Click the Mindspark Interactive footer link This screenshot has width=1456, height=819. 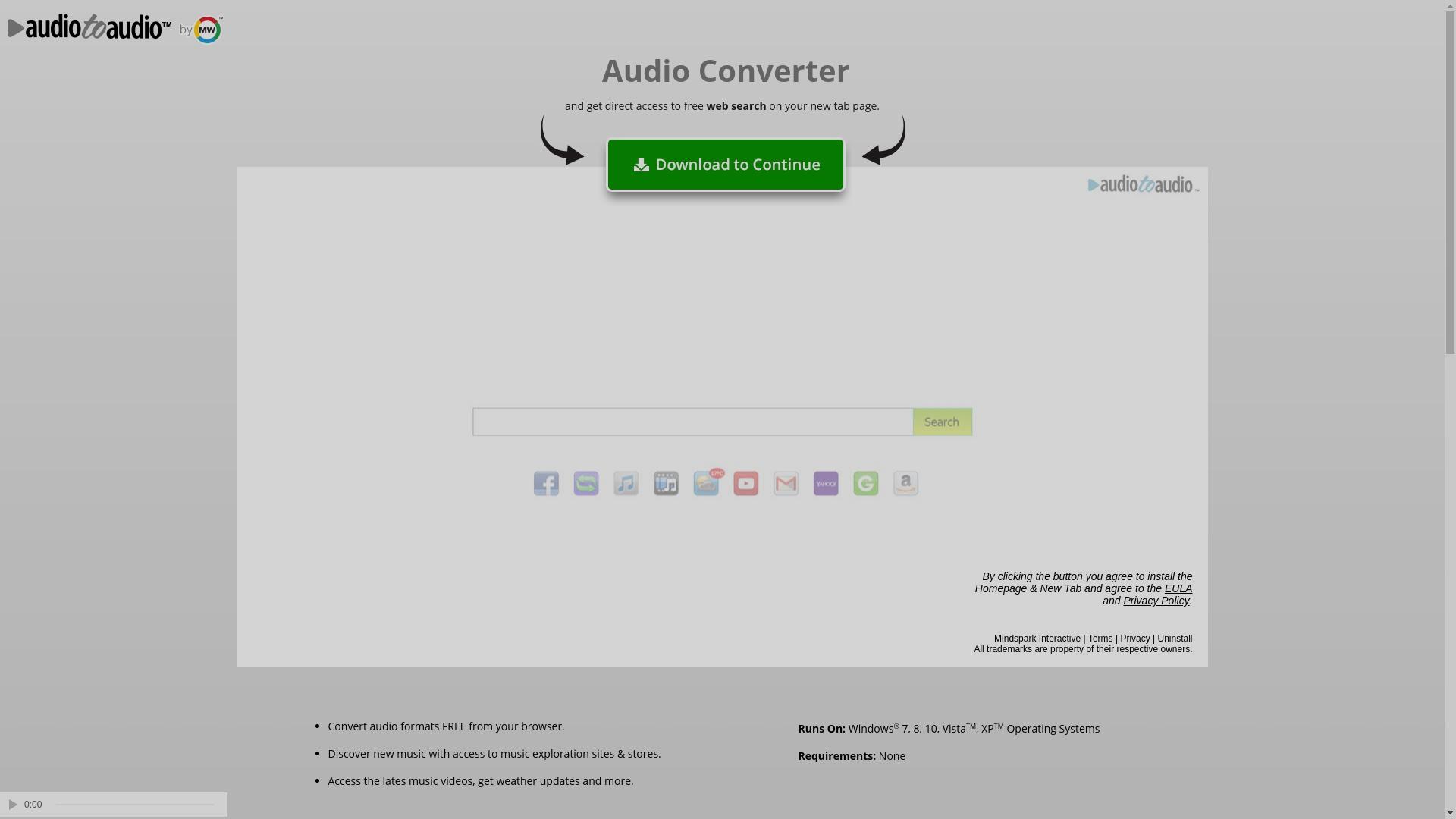pos(1037,639)
